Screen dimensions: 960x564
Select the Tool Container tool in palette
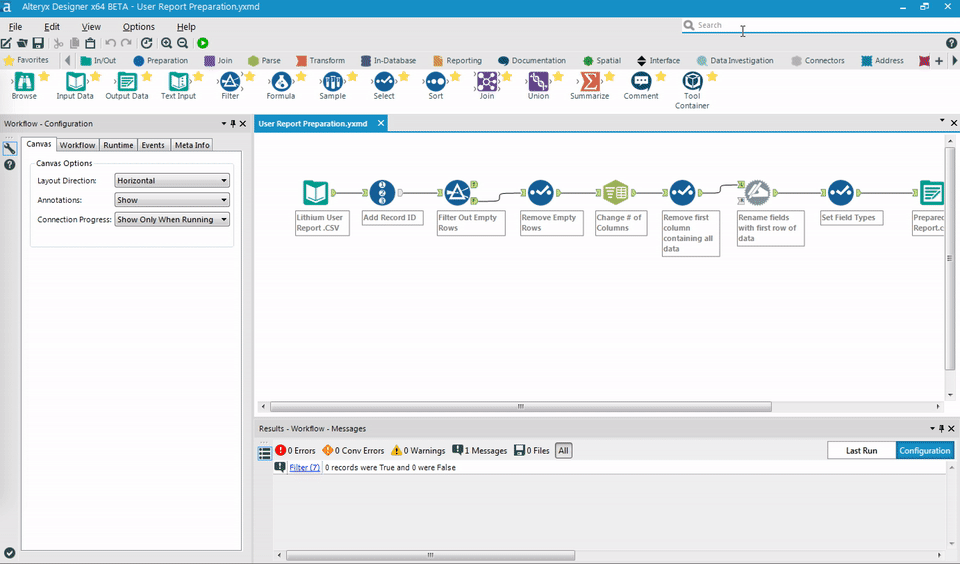pyautogui.click(x=692, y=91)
